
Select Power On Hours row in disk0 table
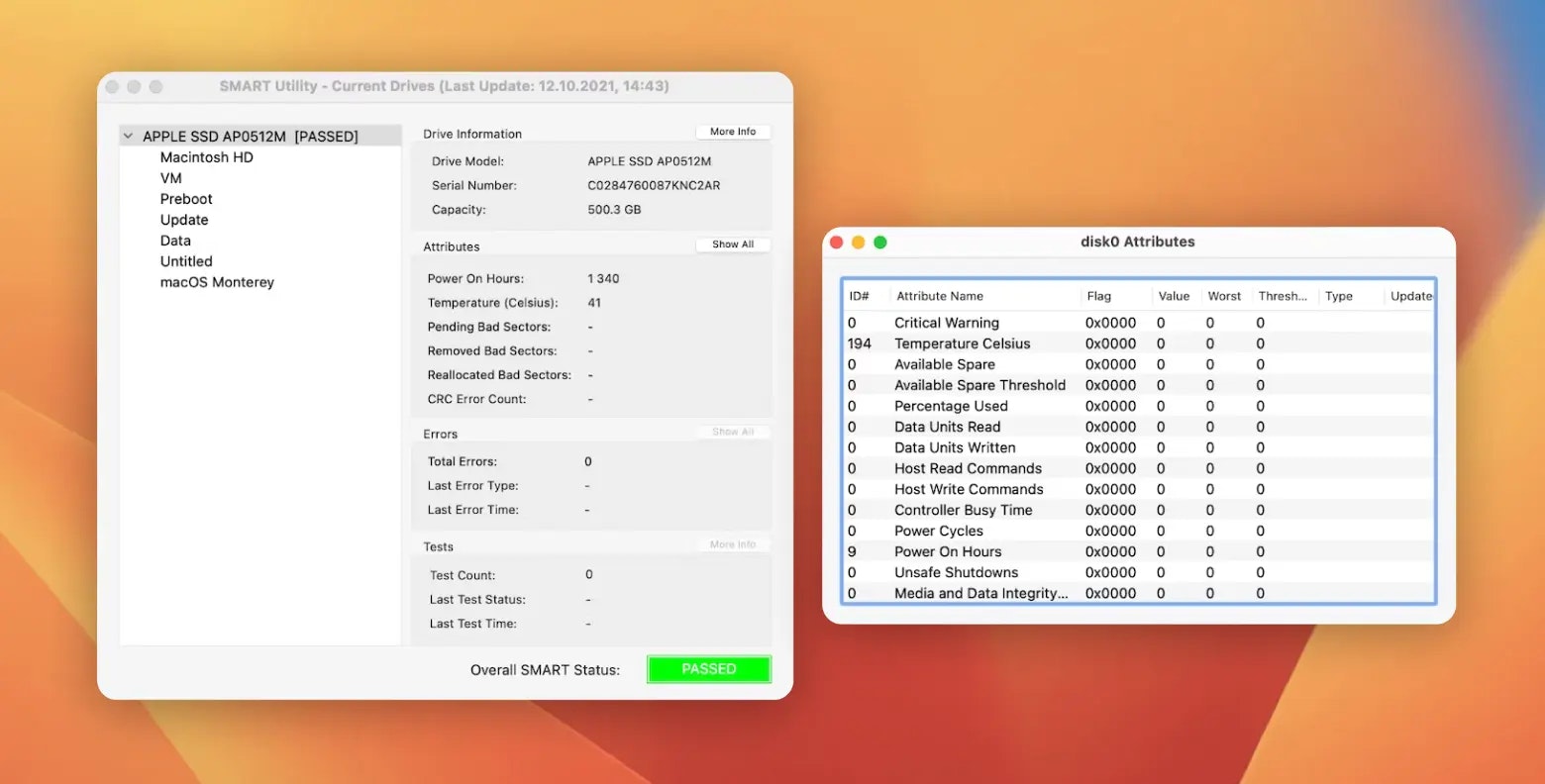point(1139,551)
